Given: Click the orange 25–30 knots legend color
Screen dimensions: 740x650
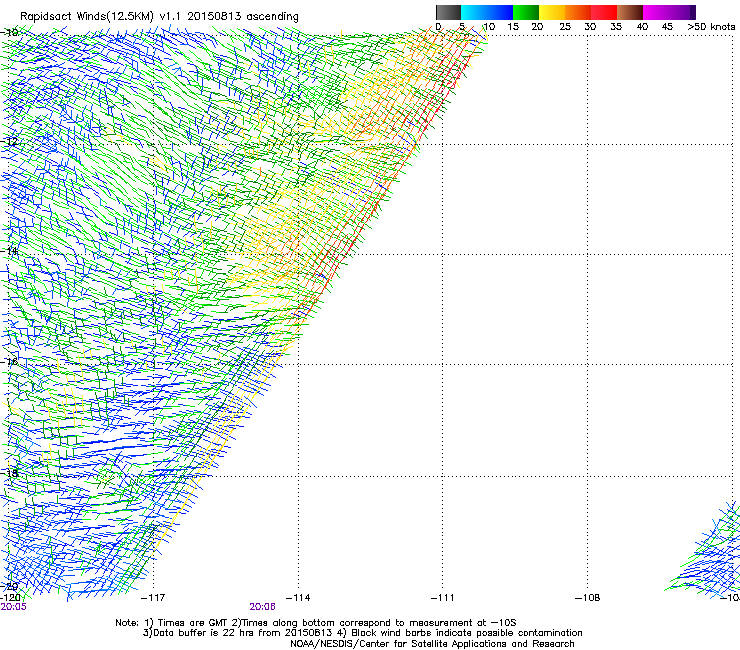Looking at the screenshot, I should pos(578,12).
